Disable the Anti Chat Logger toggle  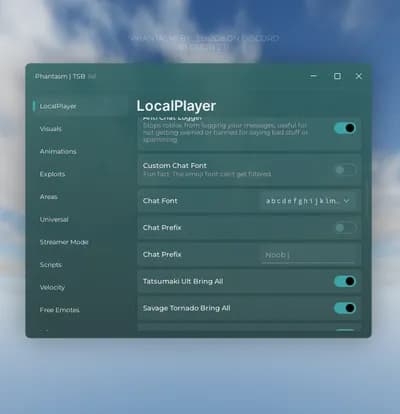click(x=345, y=128)
